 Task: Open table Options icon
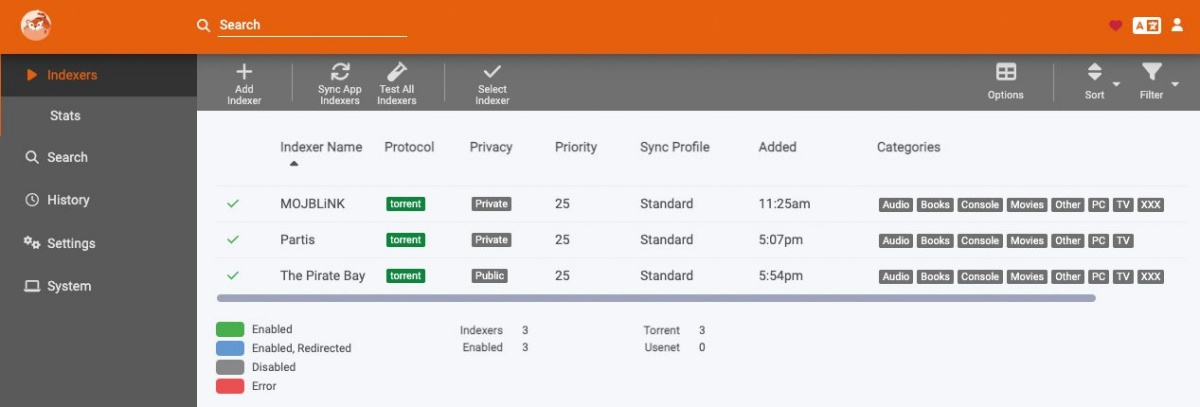[1006, 72]
